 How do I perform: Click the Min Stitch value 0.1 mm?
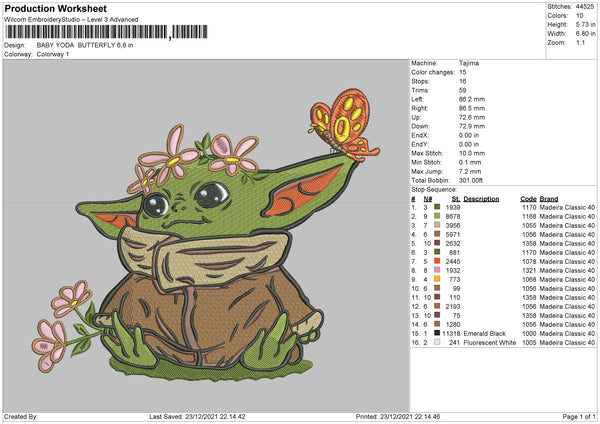tap(470, 162)
